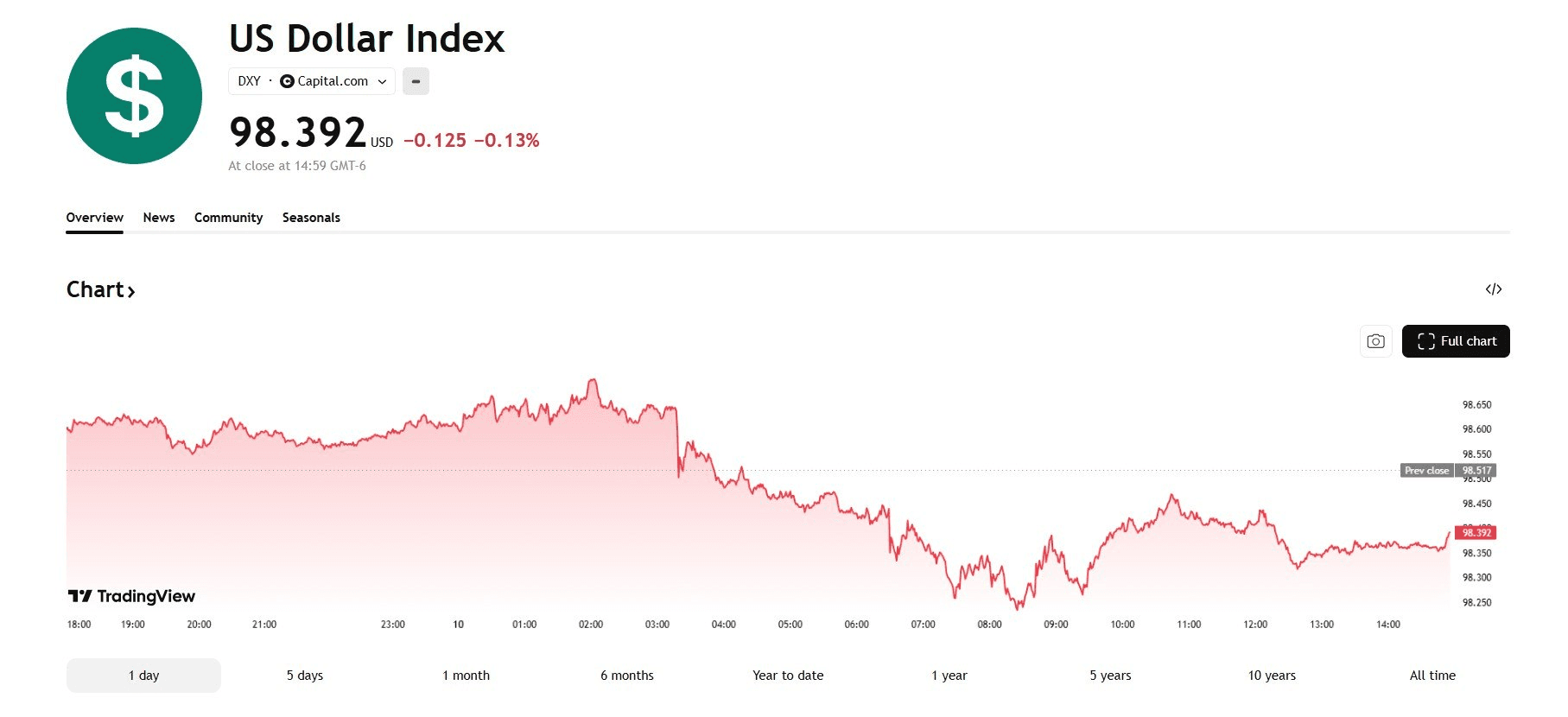Select Year to date range
This screenshot has width=1568, height=717.
click(788, 676)
